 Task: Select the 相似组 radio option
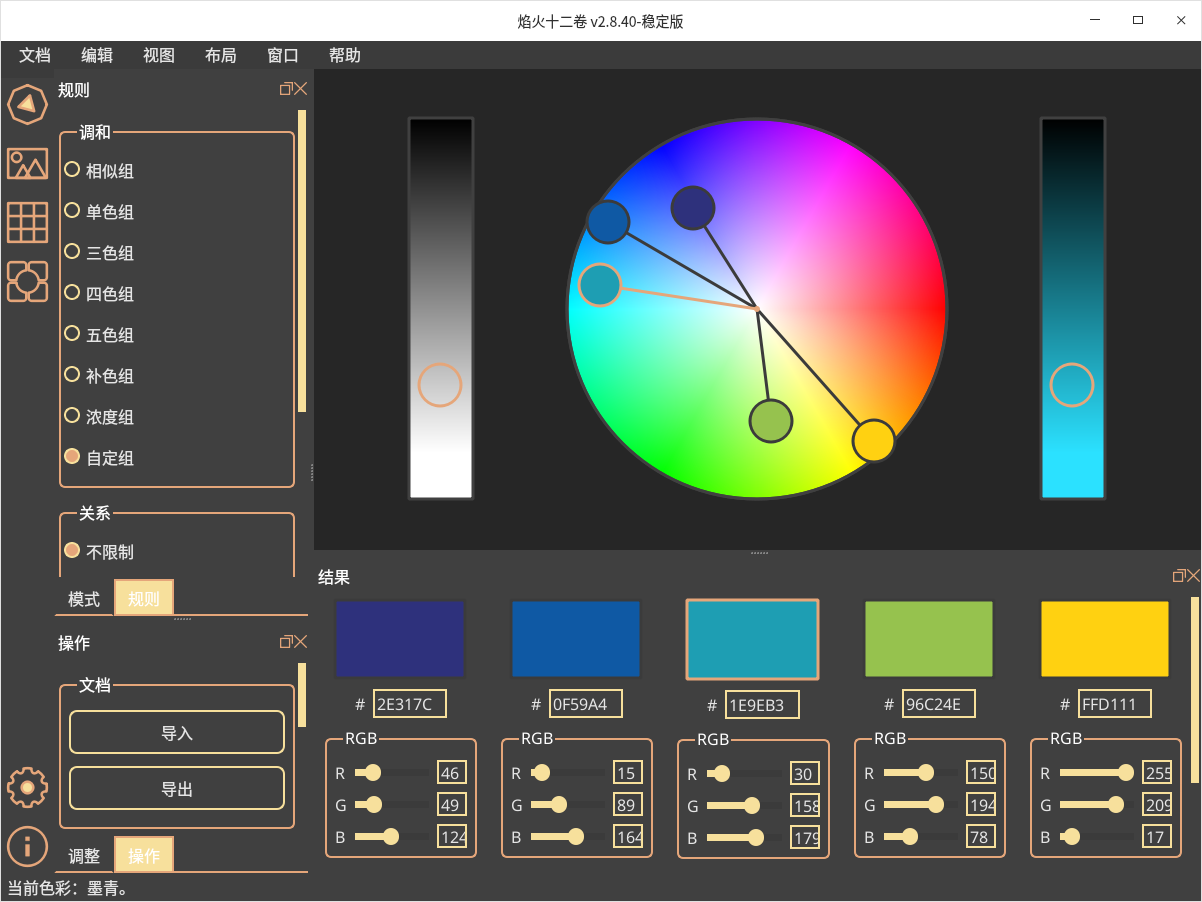click(x=72, y=170)
